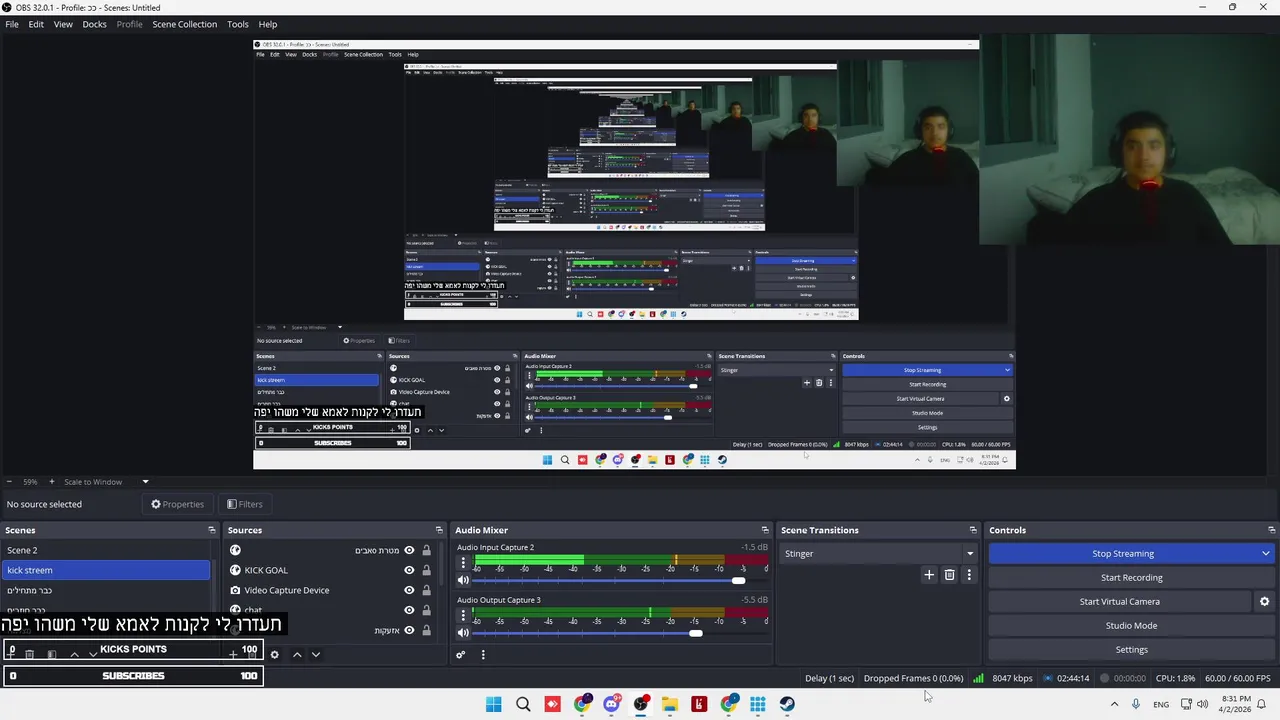Toggle lock on Video Capture Device source
The image size is (1280, 720).
tap(427, 590)
